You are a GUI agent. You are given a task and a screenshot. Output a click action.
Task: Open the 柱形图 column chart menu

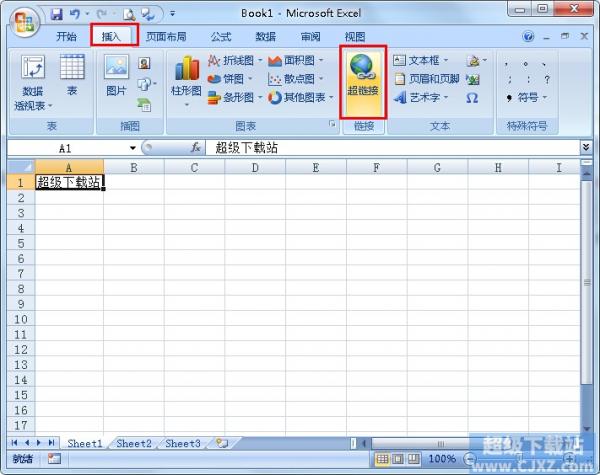(x=186, y=78)
